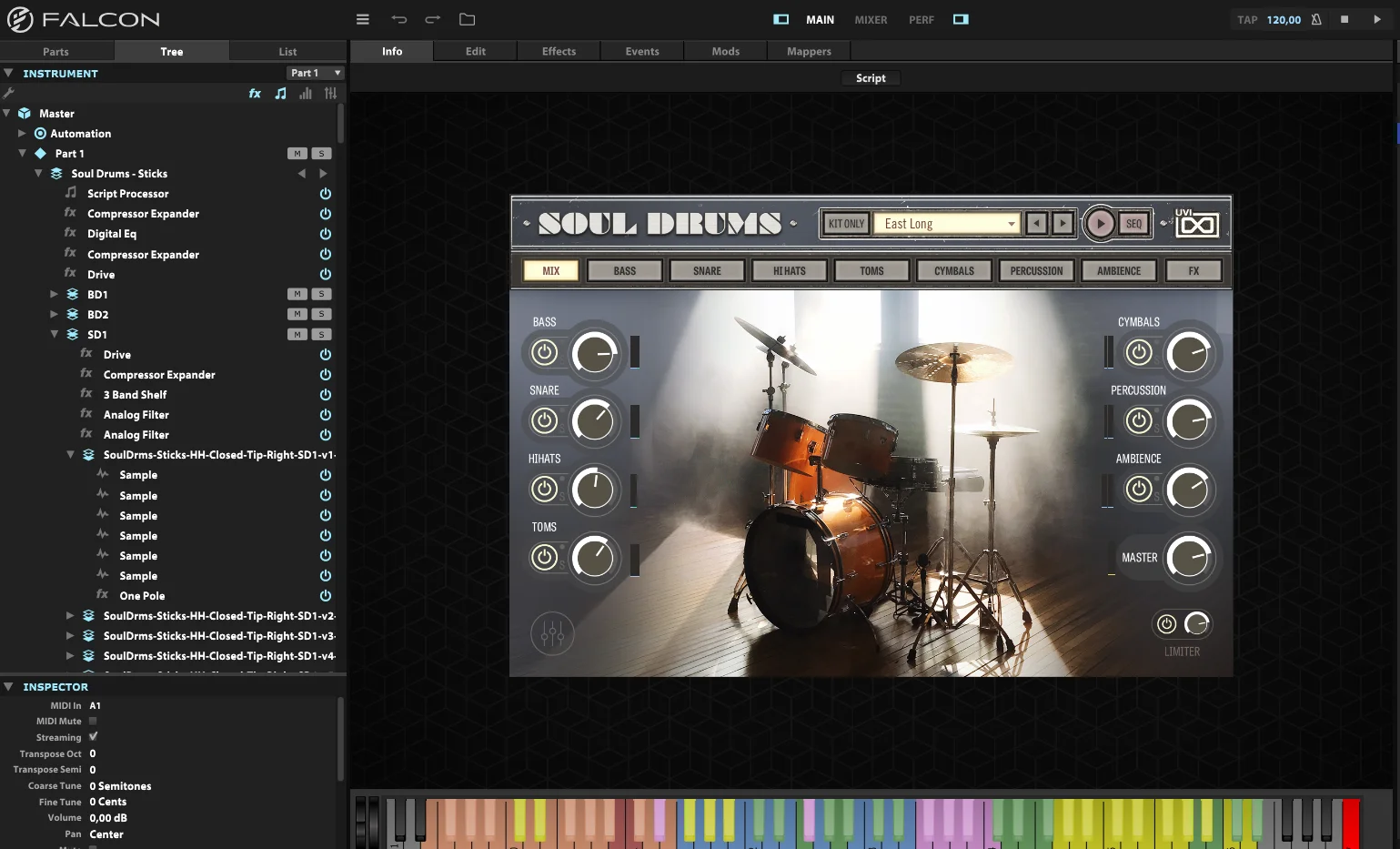This screenshot has height=849, width=1400.
Task: Open the East Long kit dropdown
Action: click(x=945, y=223)
